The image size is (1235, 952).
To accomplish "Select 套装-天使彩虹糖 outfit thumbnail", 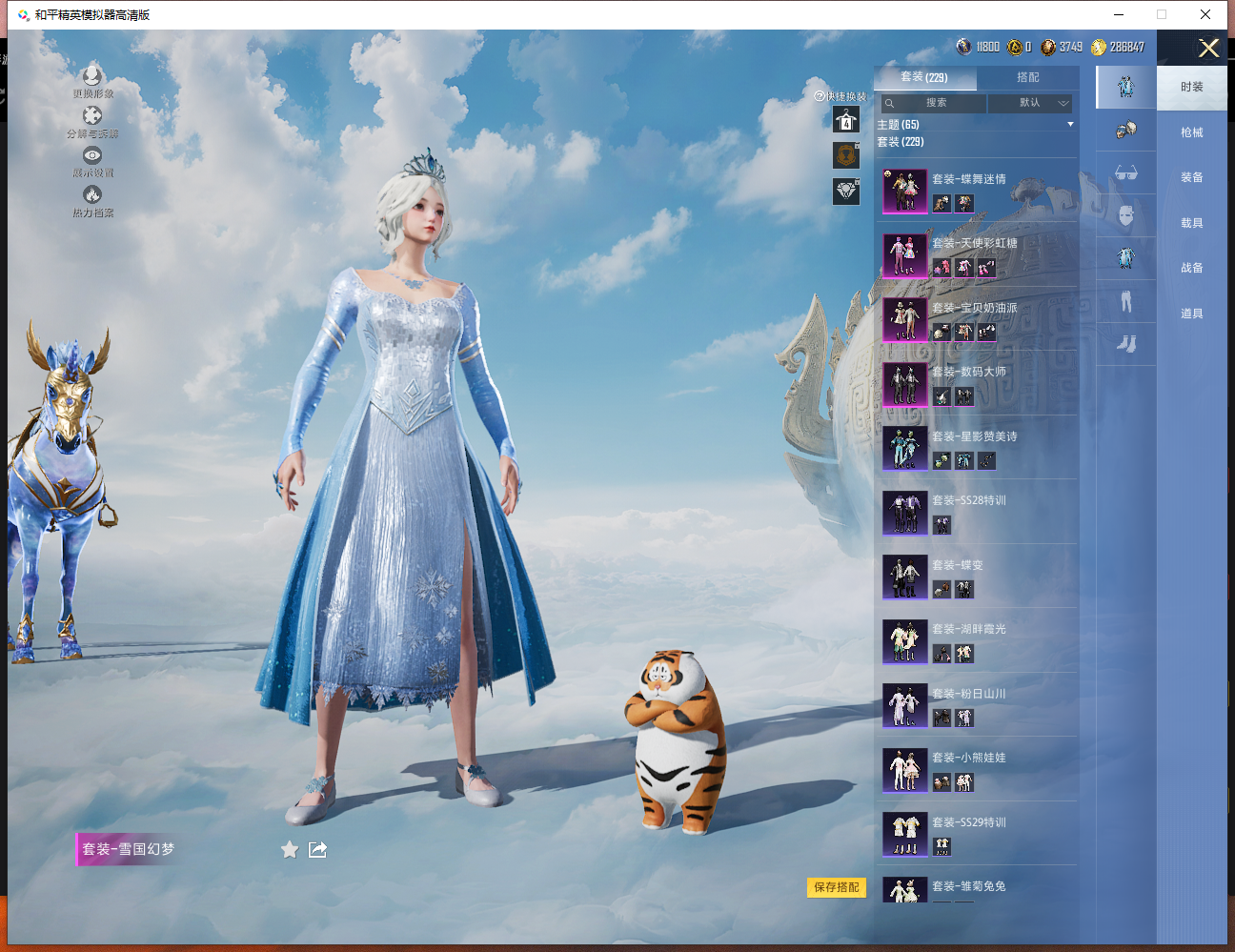I will coord(904,255).
